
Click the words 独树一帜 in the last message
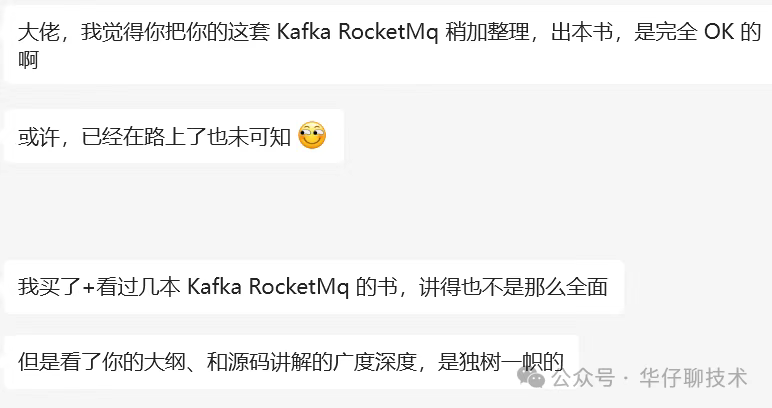click(x=500, y=362)
